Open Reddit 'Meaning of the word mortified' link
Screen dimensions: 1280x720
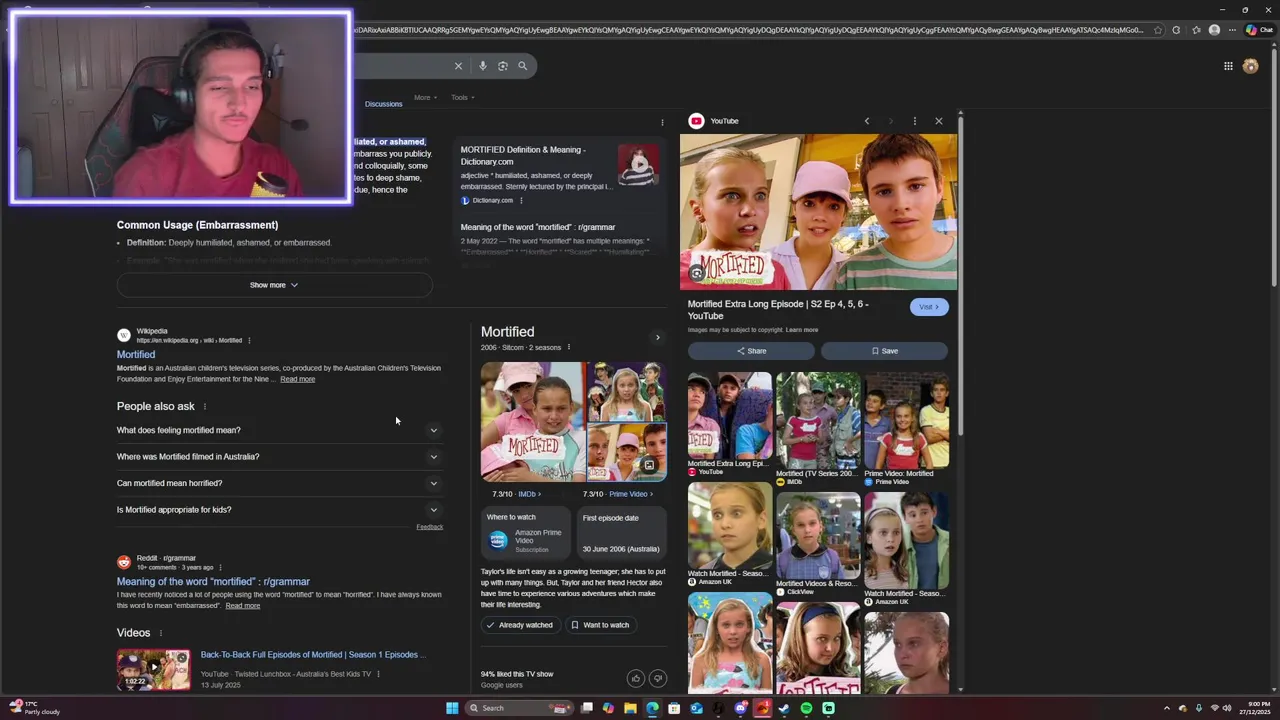[x=213, y=582]
